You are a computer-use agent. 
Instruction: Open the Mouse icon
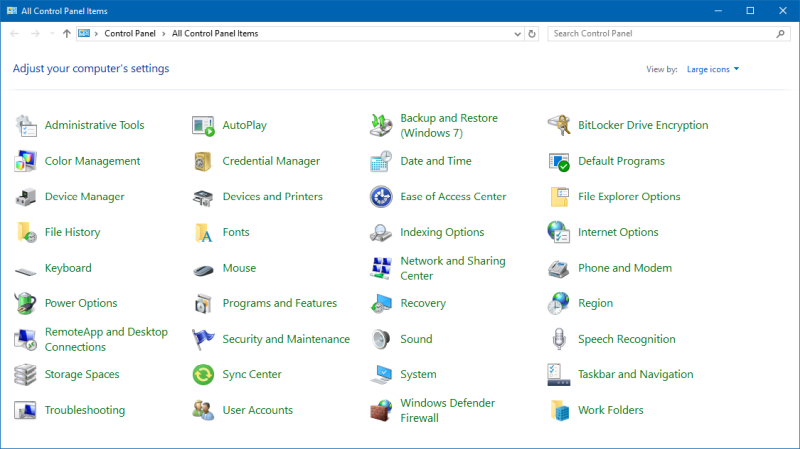[x=203, y=269]
